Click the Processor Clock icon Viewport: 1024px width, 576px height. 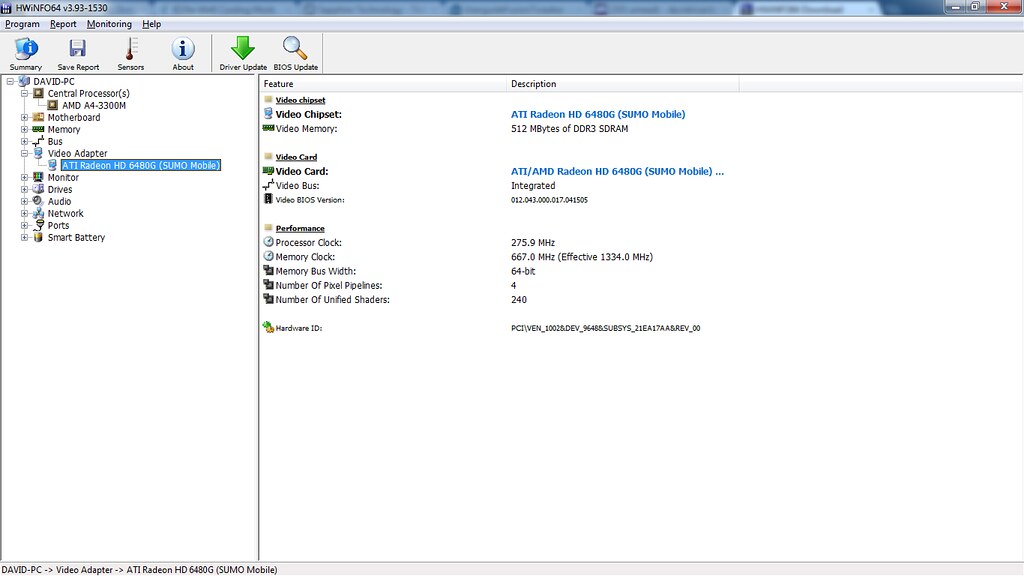(x=268, y=242)
